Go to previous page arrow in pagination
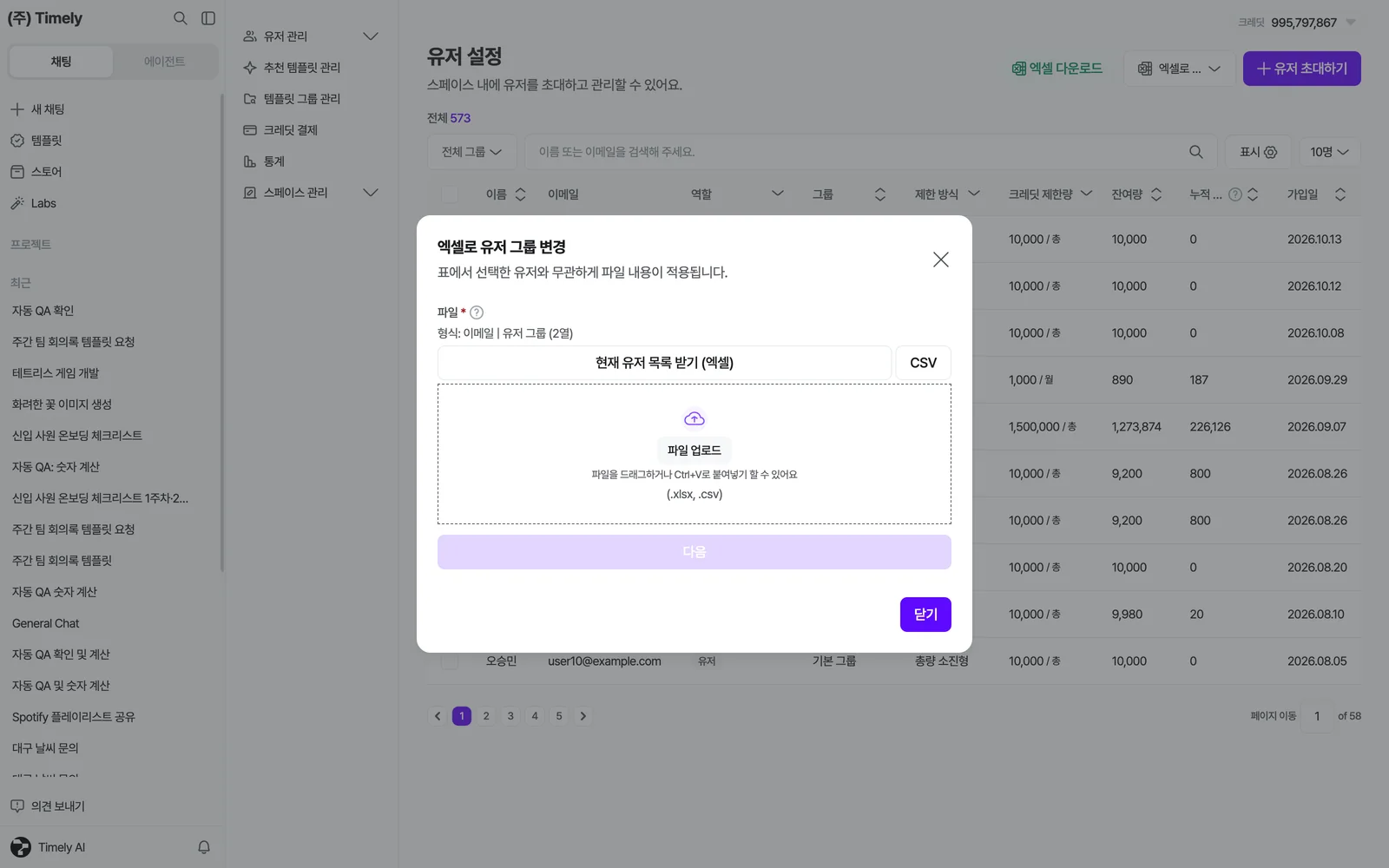 point(438,716)
